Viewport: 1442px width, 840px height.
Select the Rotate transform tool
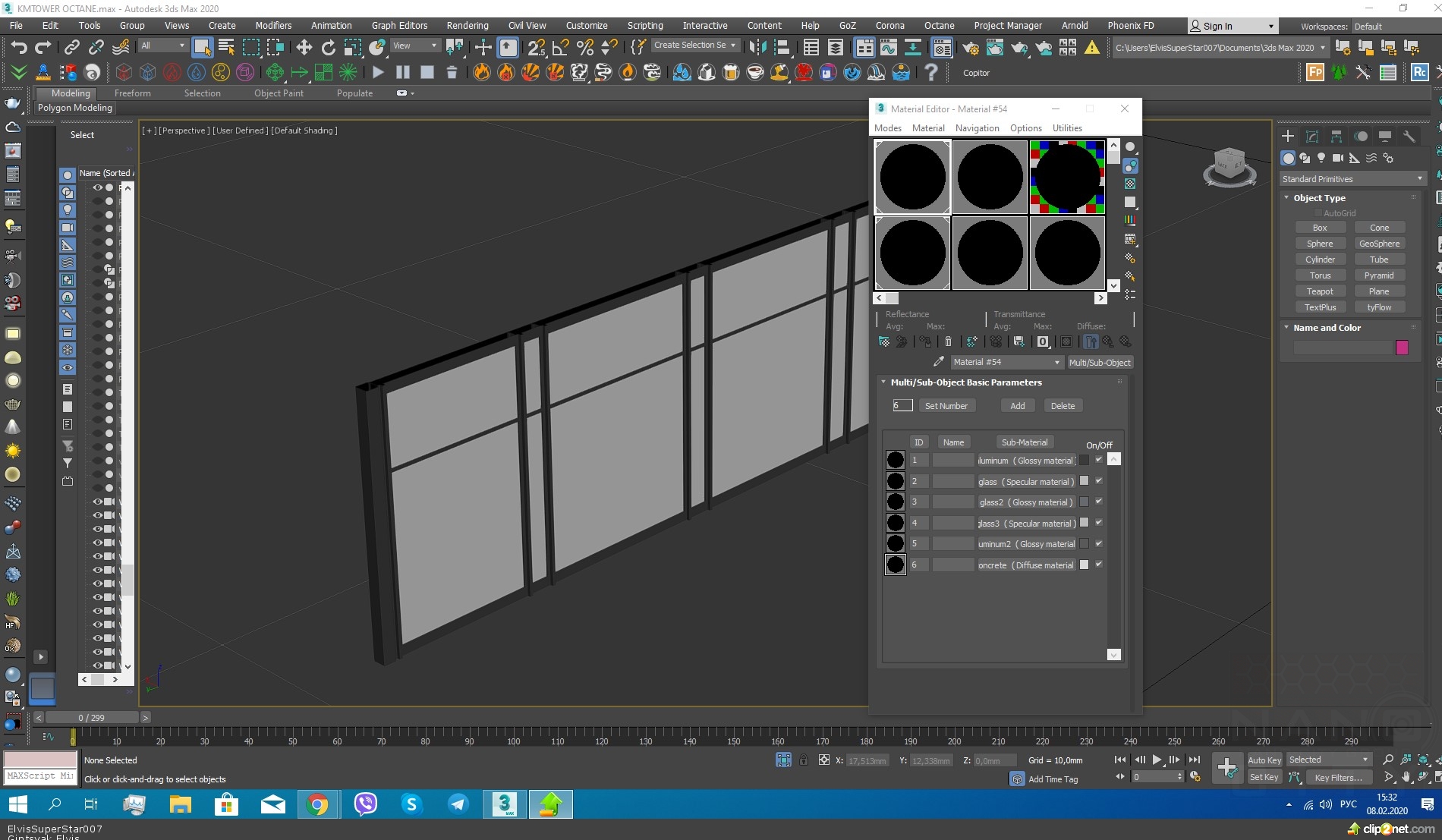click(x=328, y=48)
